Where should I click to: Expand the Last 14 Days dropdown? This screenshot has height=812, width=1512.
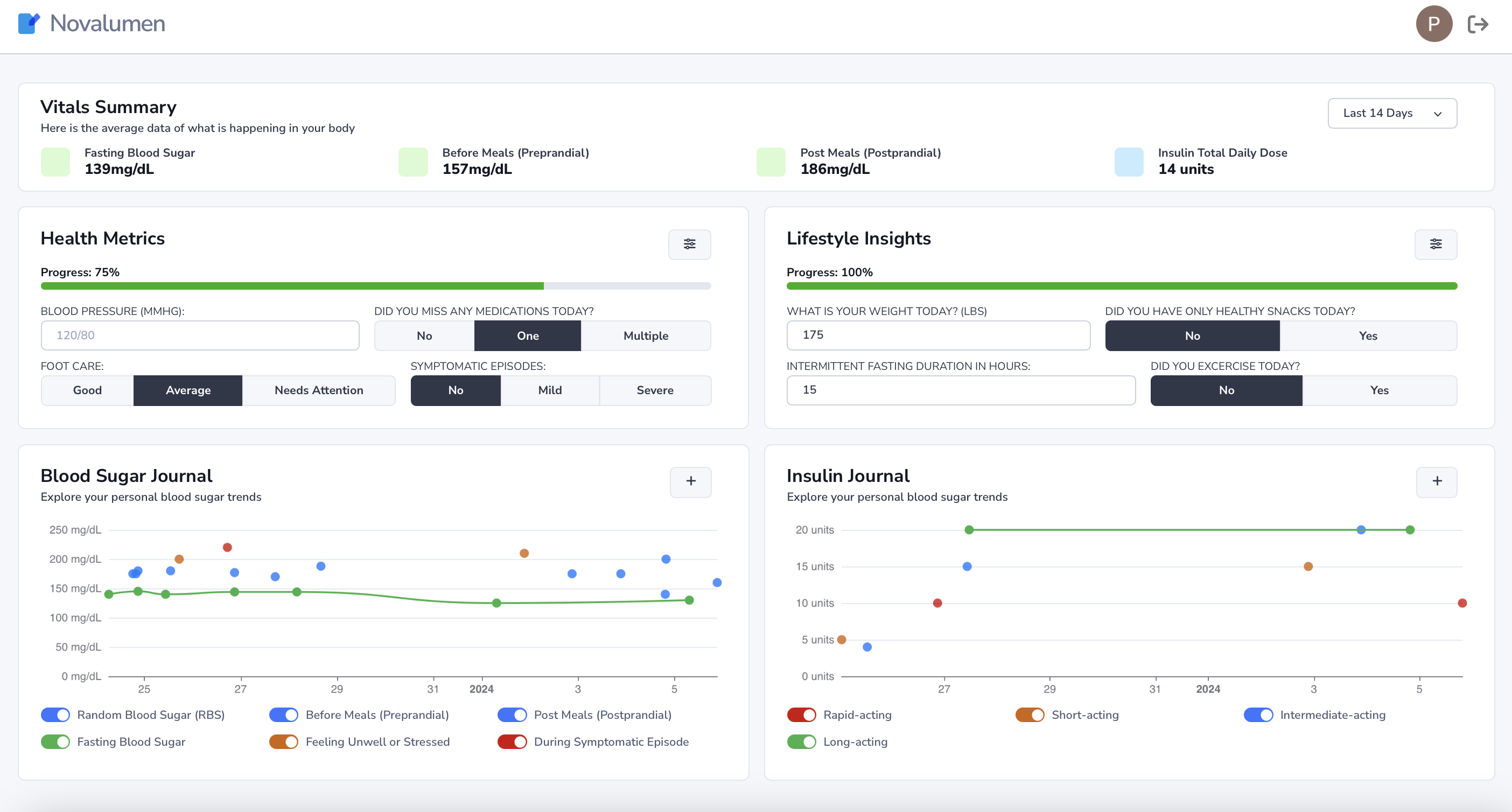(x=1392, y=113)
